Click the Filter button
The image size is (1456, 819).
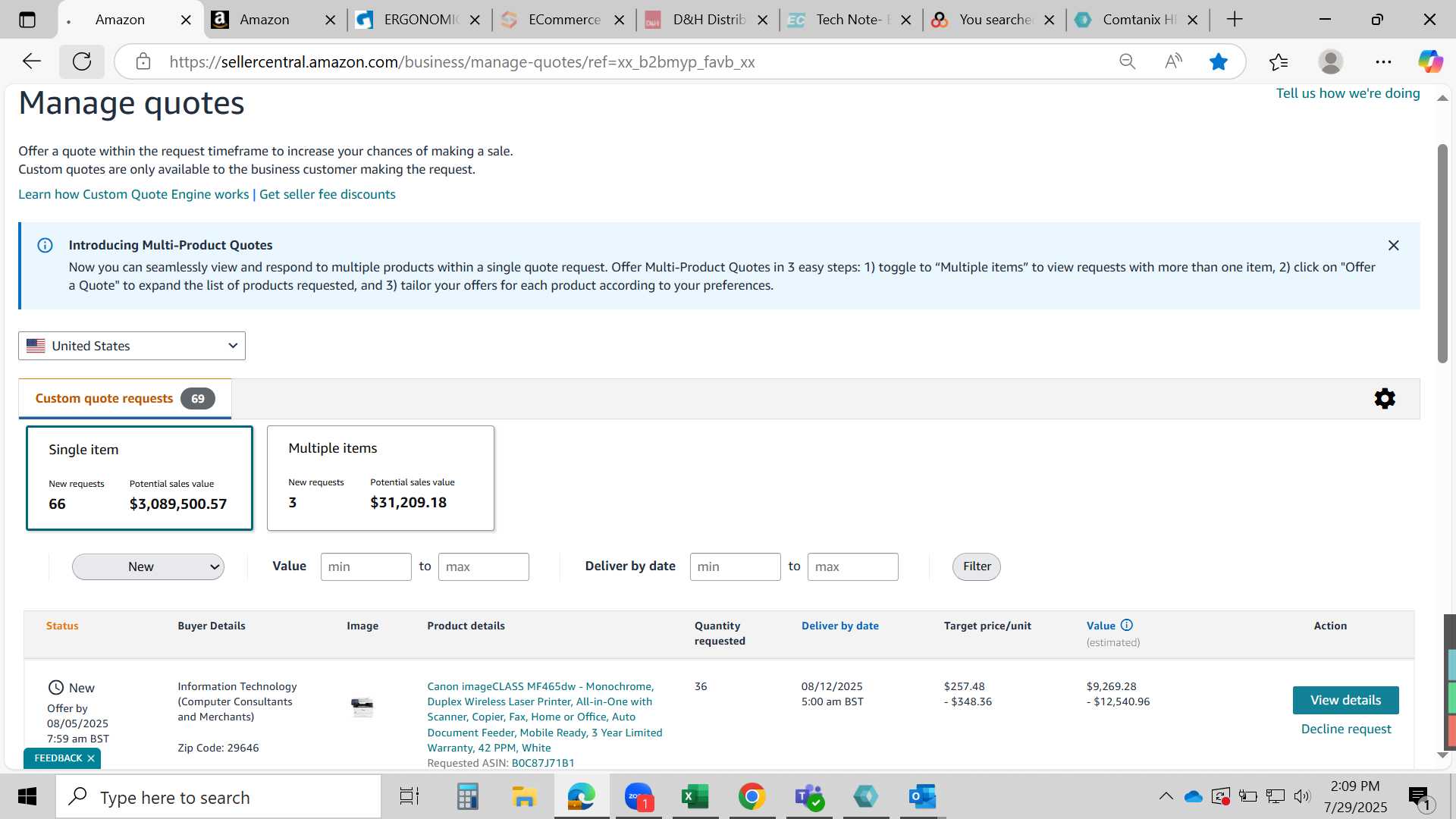977,566
